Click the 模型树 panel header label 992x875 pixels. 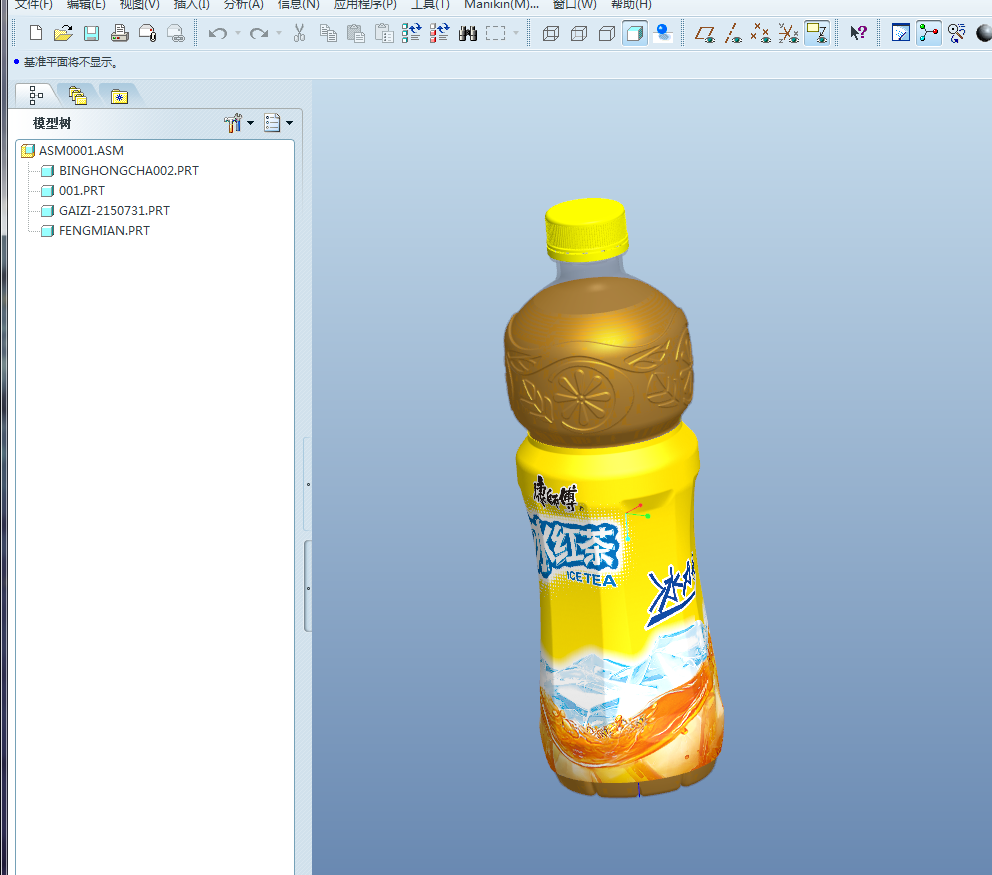[52, 123]
